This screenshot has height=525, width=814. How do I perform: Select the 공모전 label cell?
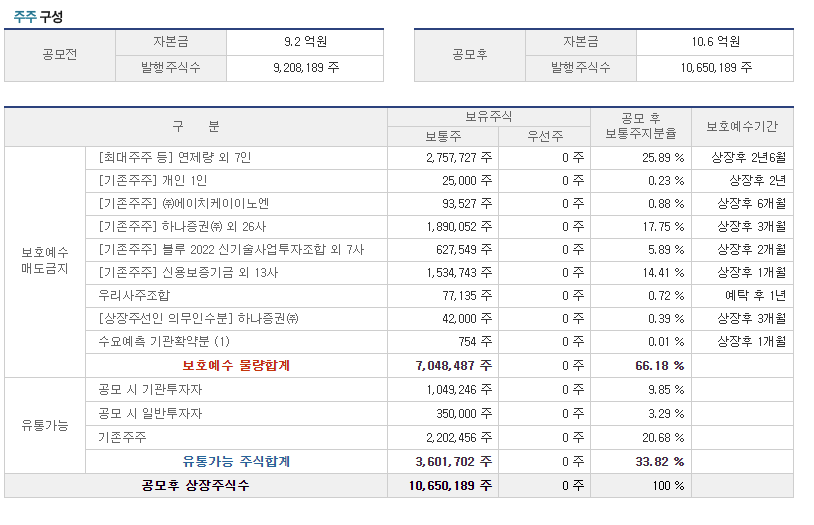click(x=60, y=55)
